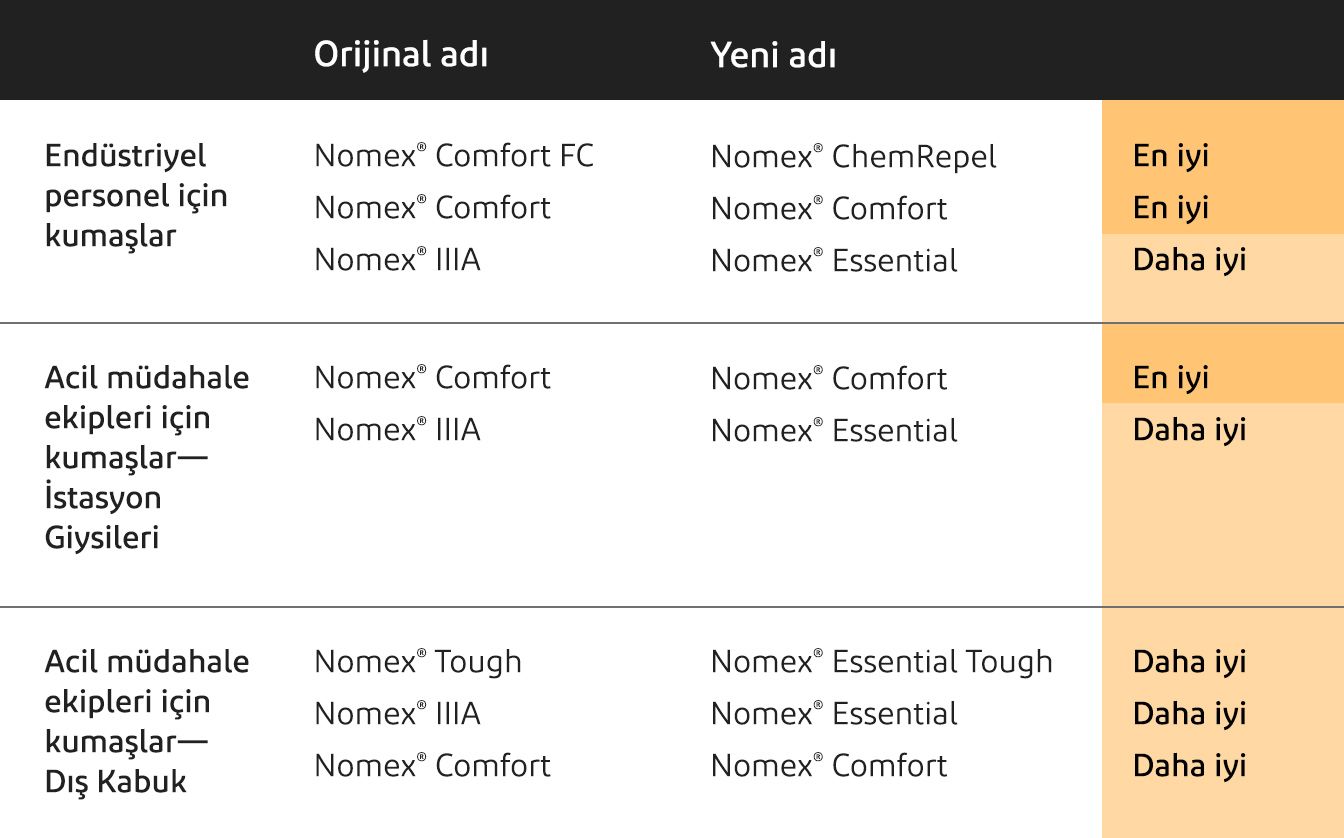
Task: Select the 'Nomex Essential Tough' entry
Action: click(881, 662)
